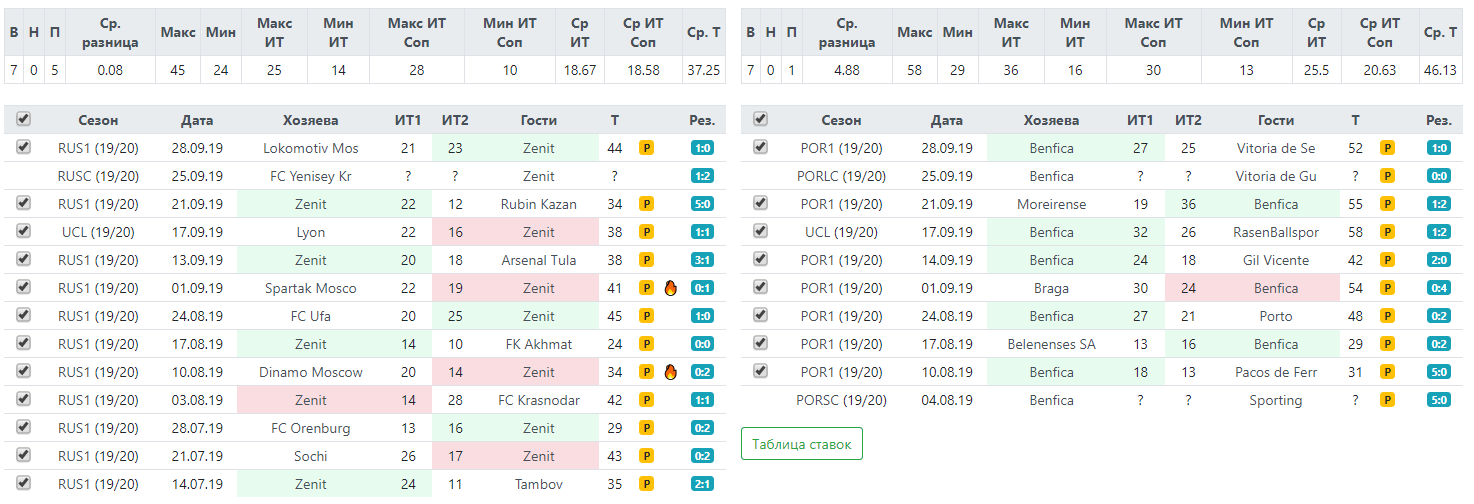Open 0:4 result badge in Braga–Benfica row
The height and width of the screenshot is (504, 1474).
click(x=1439, y=288)
